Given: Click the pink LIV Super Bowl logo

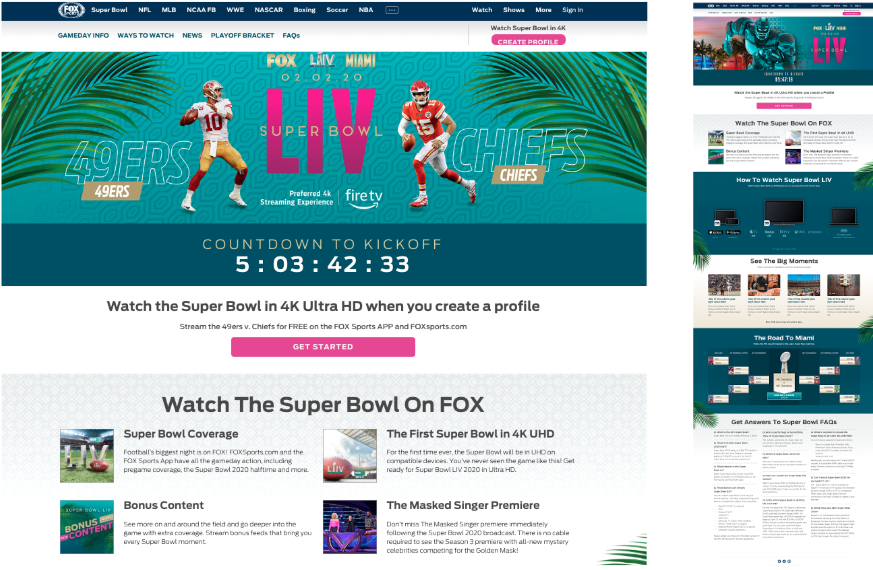Looking at the screenshot, I should (x=321, y=131).
